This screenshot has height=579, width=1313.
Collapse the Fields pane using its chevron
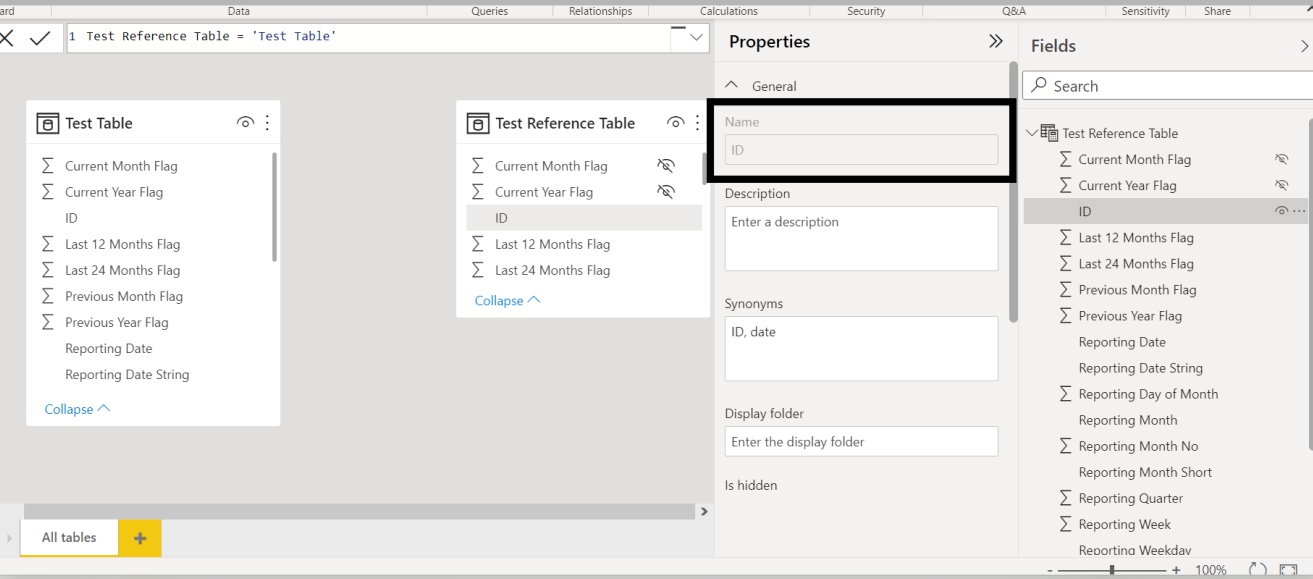[1304, 46]
